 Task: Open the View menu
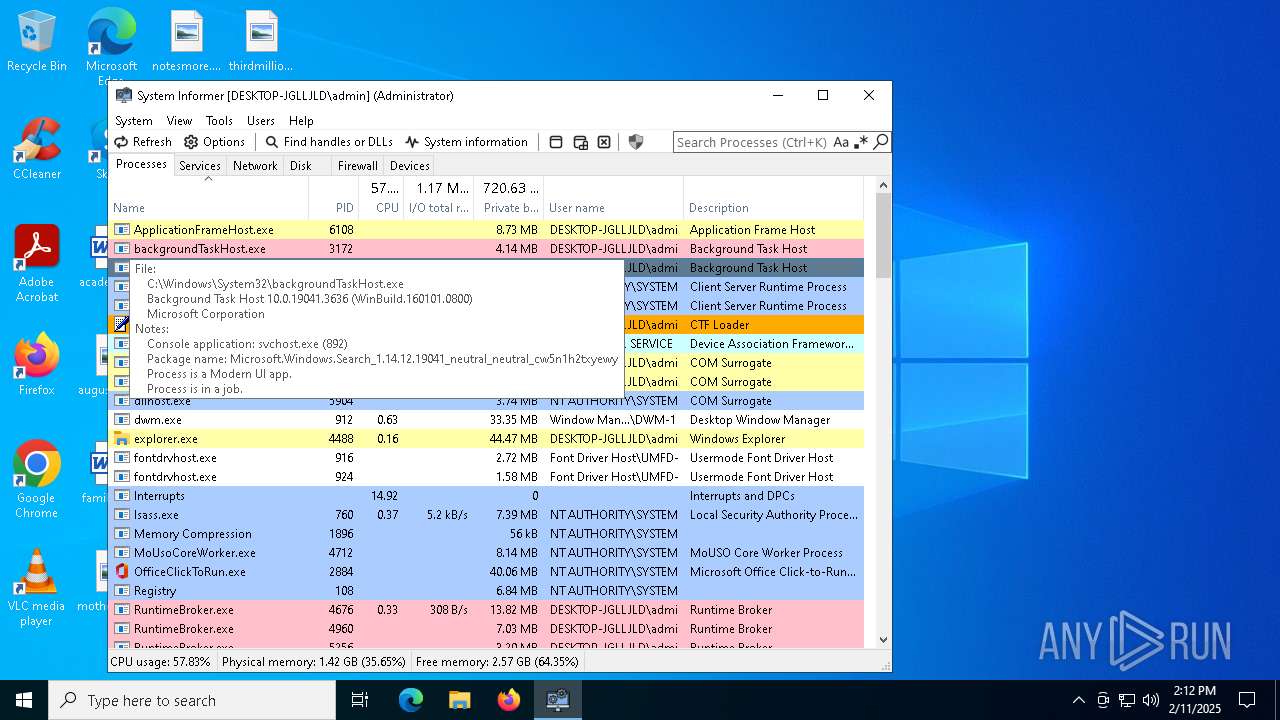pyautogui.click(x=179, y=120)
